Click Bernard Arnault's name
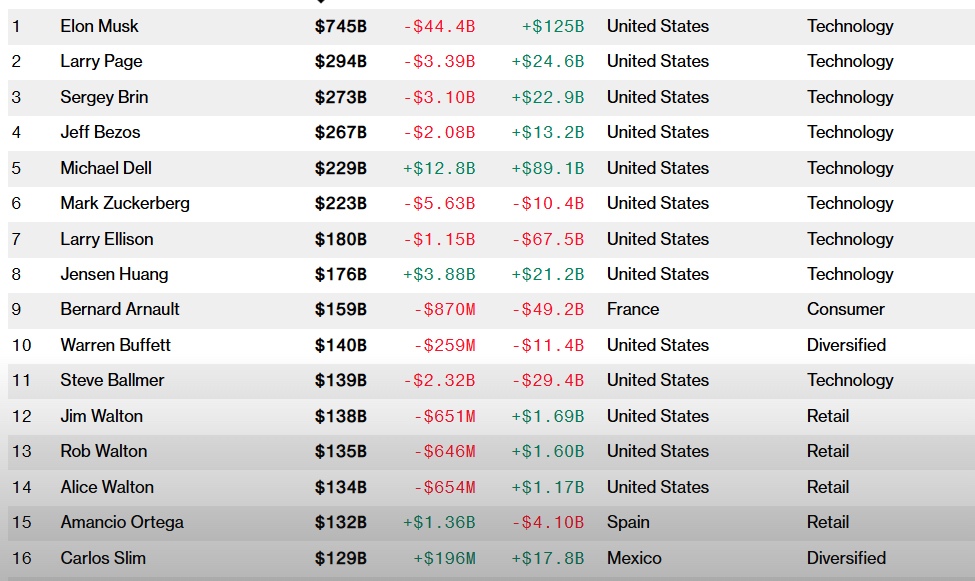975x581 pixels. point(120,309)
